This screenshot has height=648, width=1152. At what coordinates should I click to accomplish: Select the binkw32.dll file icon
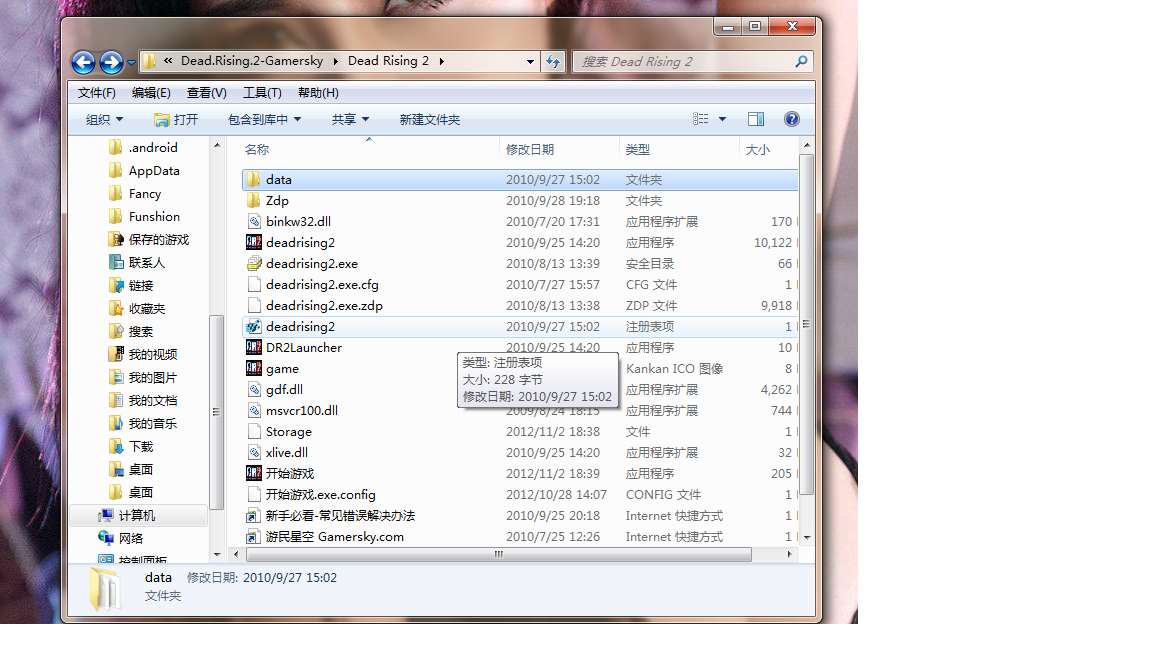click(253, 221)
